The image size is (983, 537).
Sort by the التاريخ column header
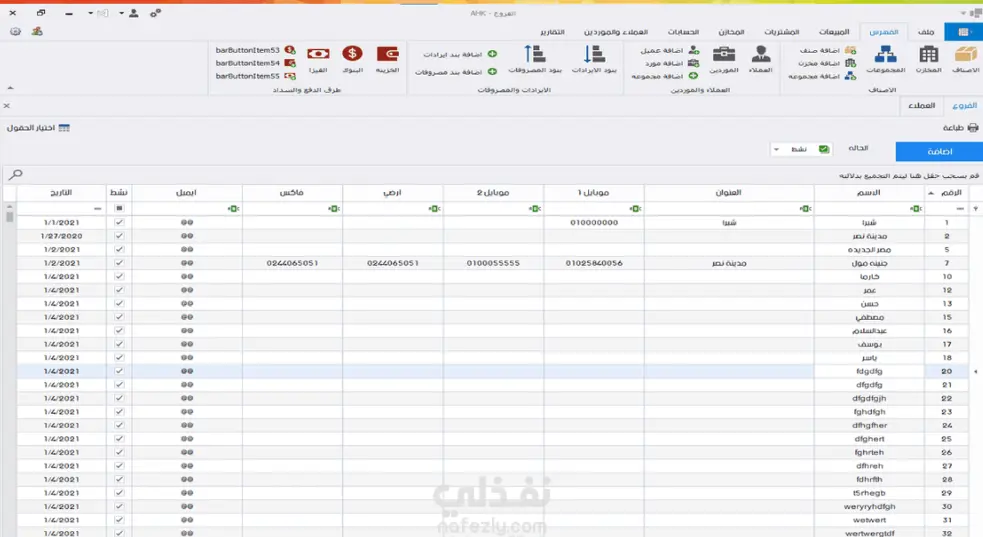click(61, 193)
